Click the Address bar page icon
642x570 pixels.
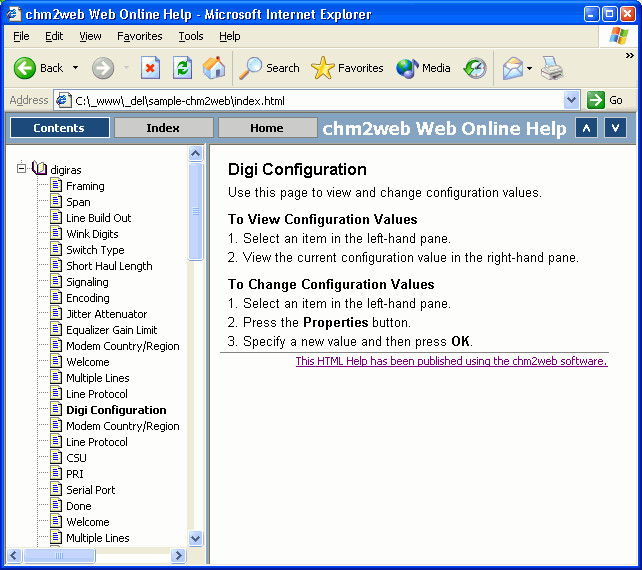[64, 100]
